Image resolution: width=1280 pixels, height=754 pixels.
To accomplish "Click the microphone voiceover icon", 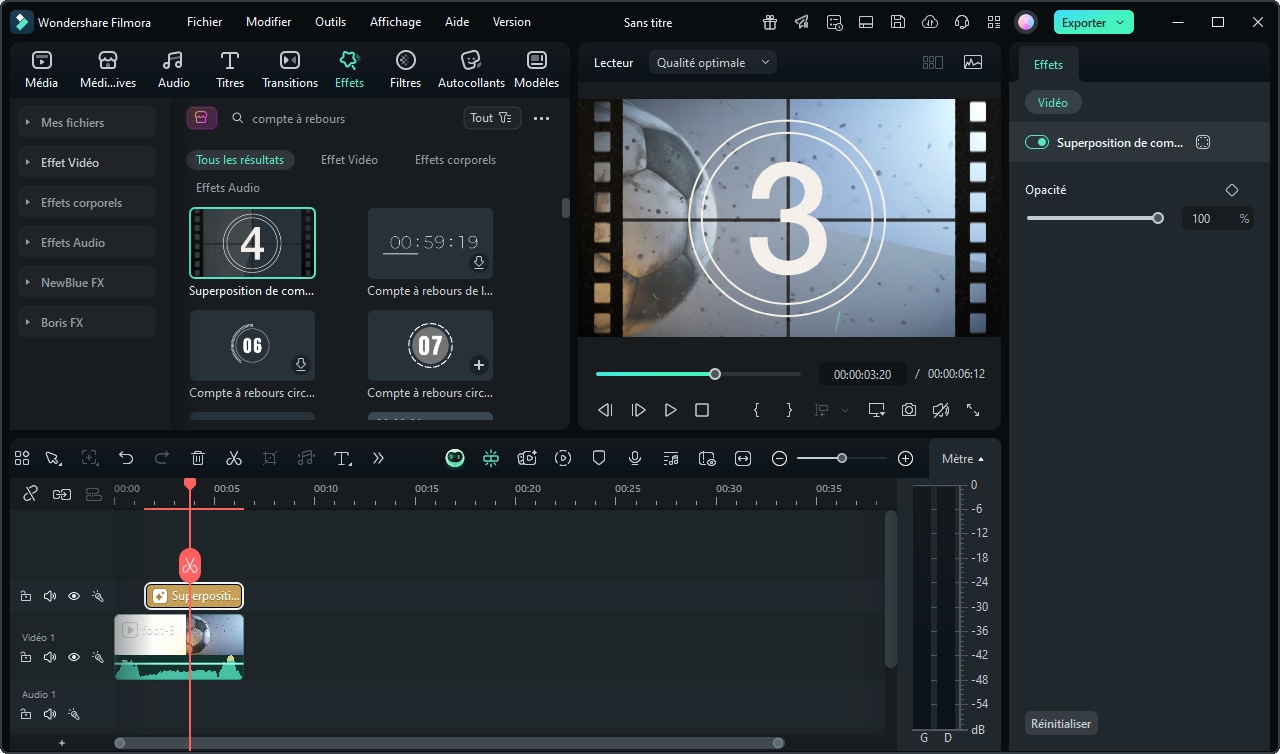I will 635,458.
